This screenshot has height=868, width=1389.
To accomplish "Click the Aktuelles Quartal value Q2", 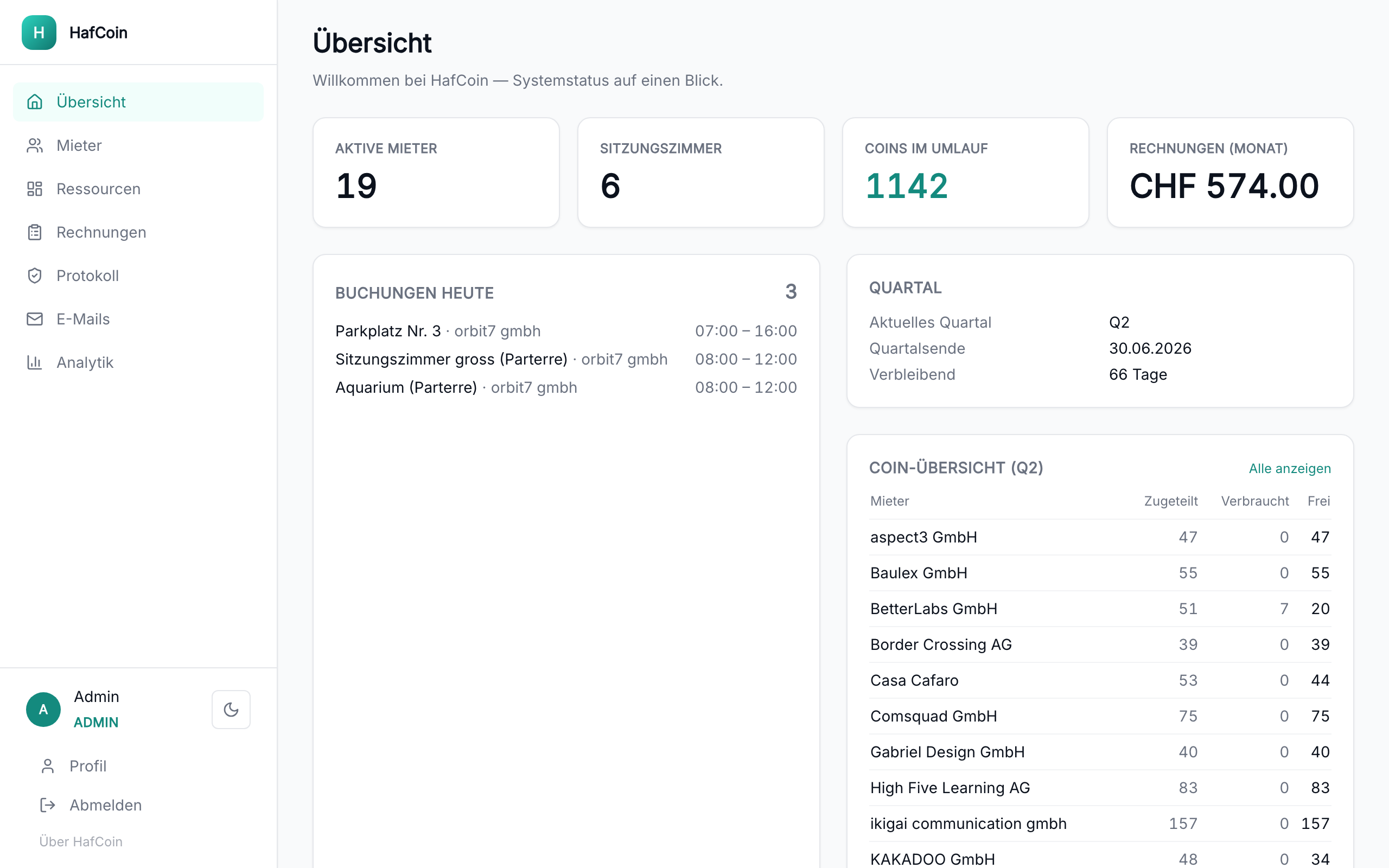I will pos(1119,323).
